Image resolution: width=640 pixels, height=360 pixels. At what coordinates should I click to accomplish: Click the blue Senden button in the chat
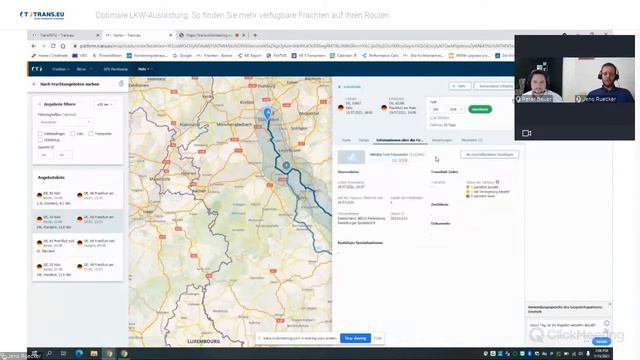(601, 341)
